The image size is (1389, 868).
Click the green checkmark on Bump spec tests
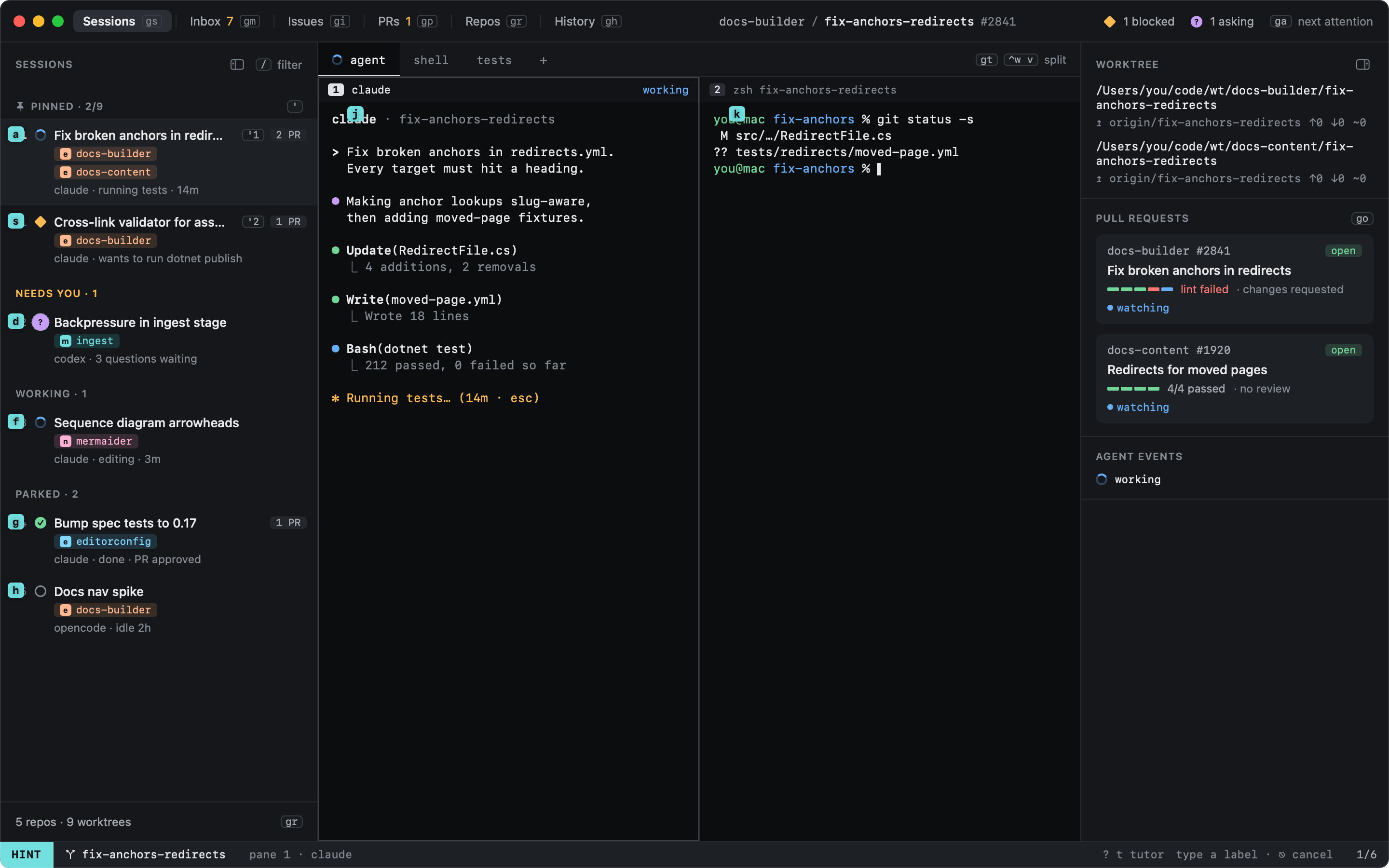pos(40,522)
